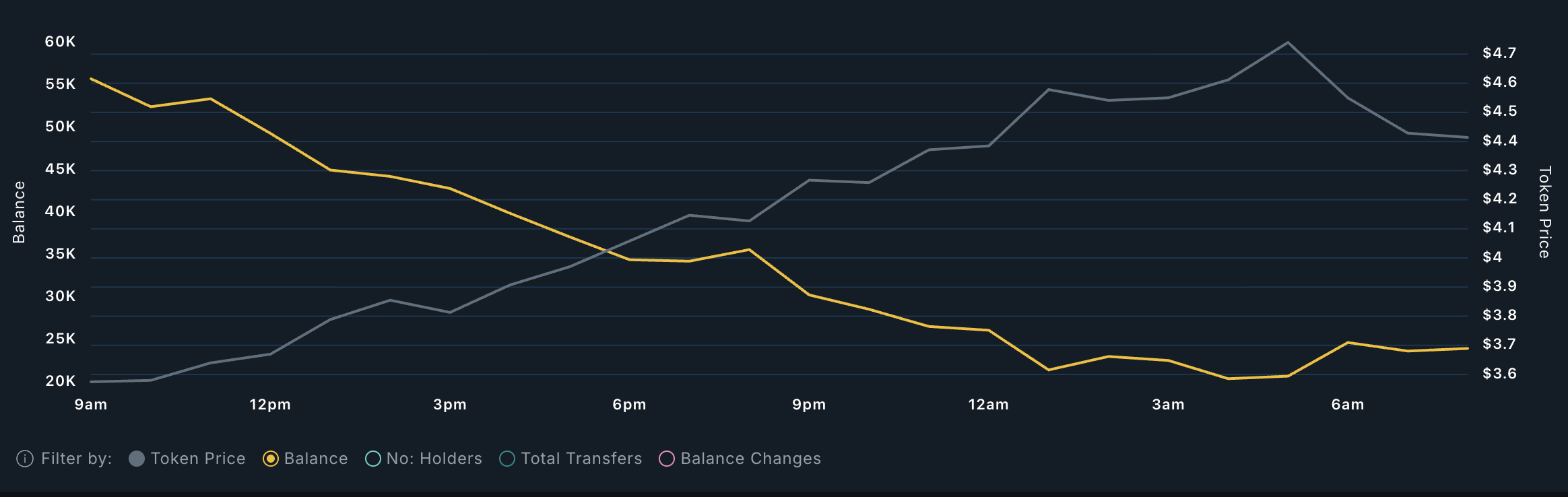The height and width of the screenshot is (497, 1568).
Task: Click the vertical Token Price axis title
Action: pyautogui.click(x=1544, y=212)
